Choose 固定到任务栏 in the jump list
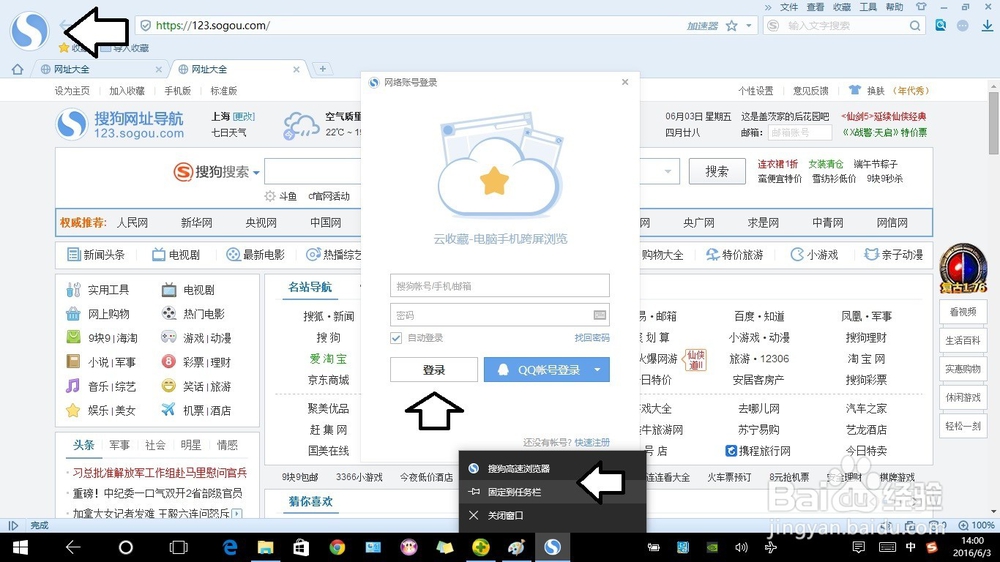 coord(552,492)
